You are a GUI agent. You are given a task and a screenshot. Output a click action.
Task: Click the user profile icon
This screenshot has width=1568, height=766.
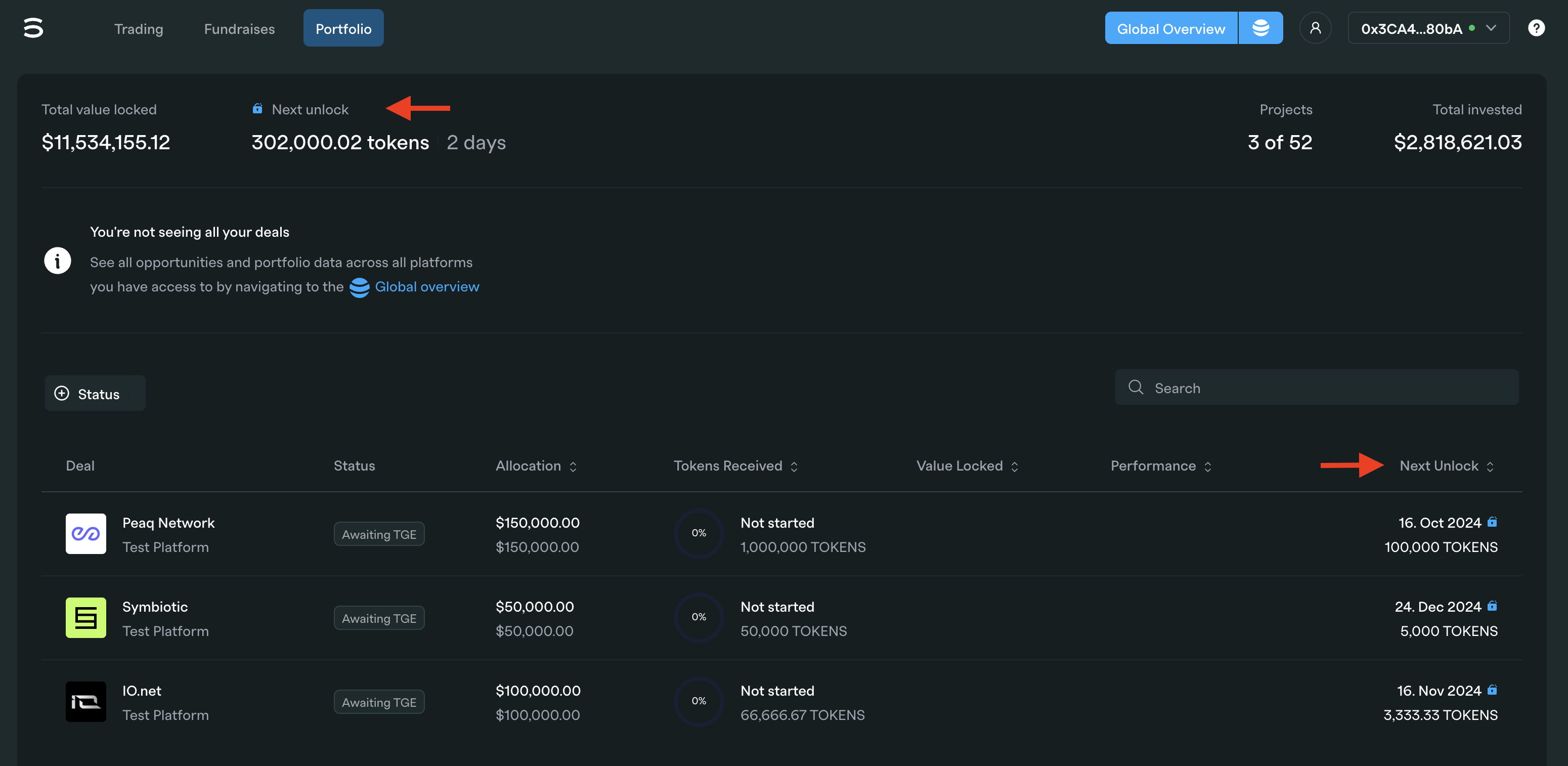coord(1316,27)
